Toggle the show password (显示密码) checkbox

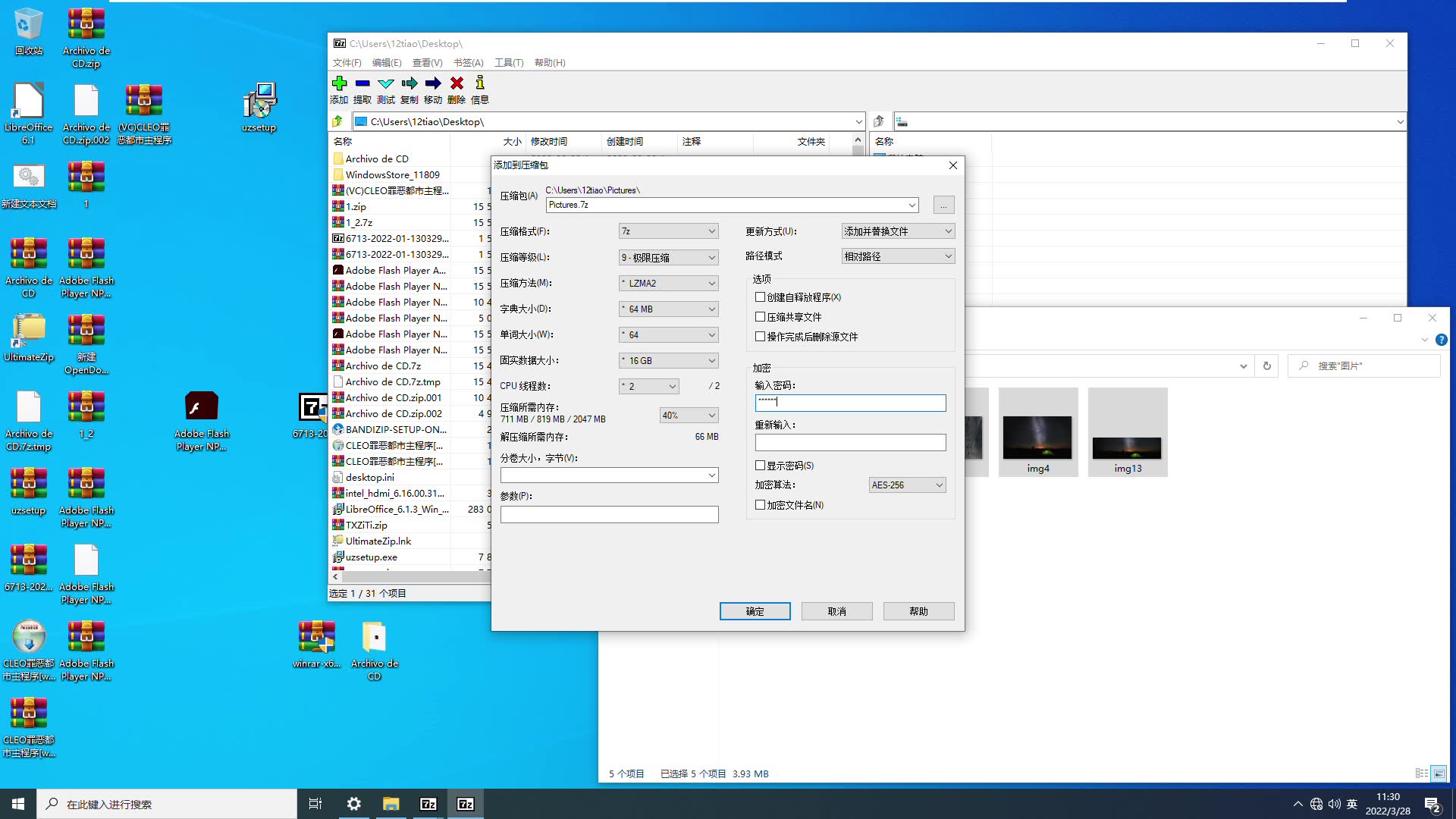click(x=760, y=466)
